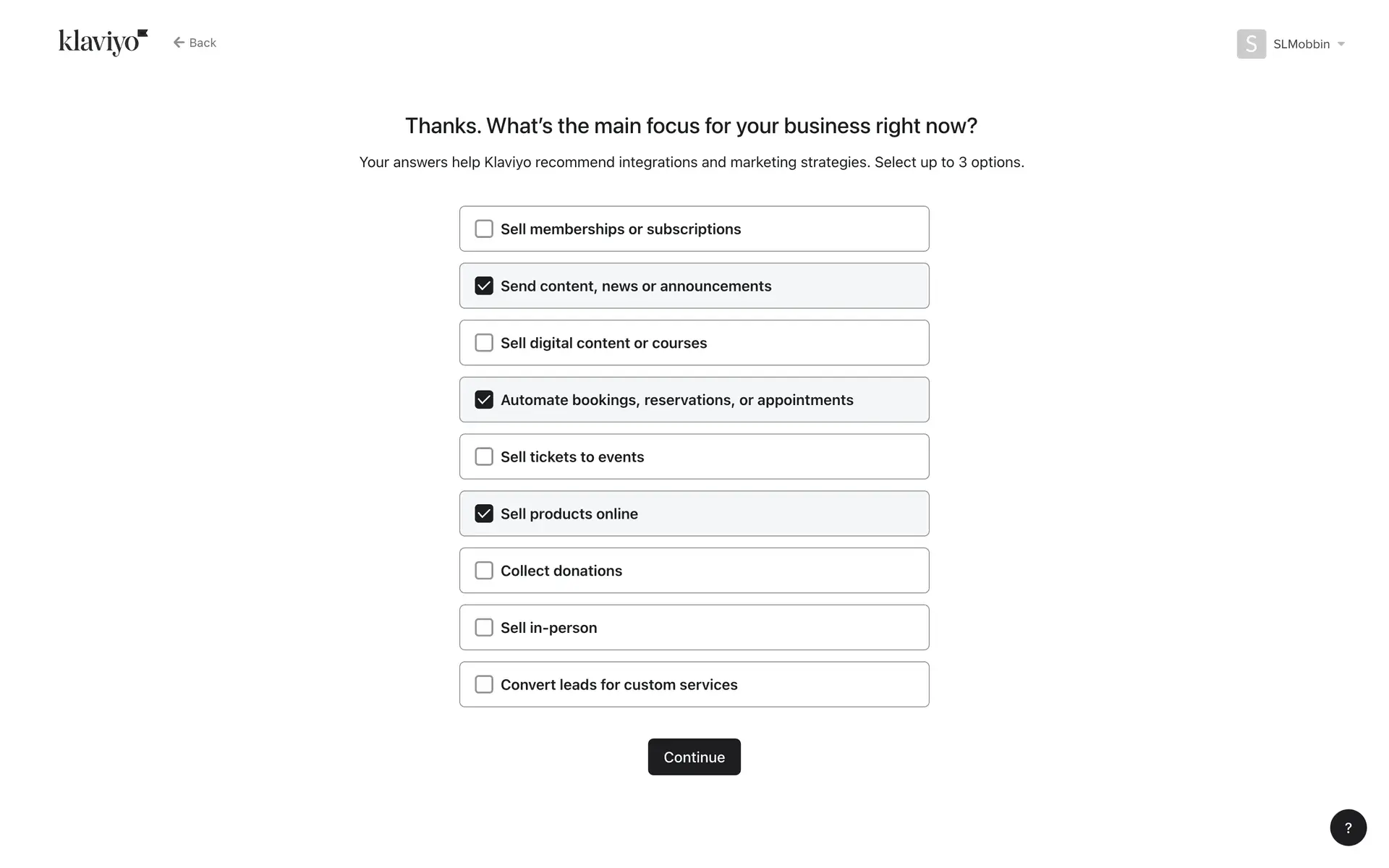The width and height of the screenshot is (1389, 868).
Task: Click the Klaviyo logo
Action: point(103,42)
